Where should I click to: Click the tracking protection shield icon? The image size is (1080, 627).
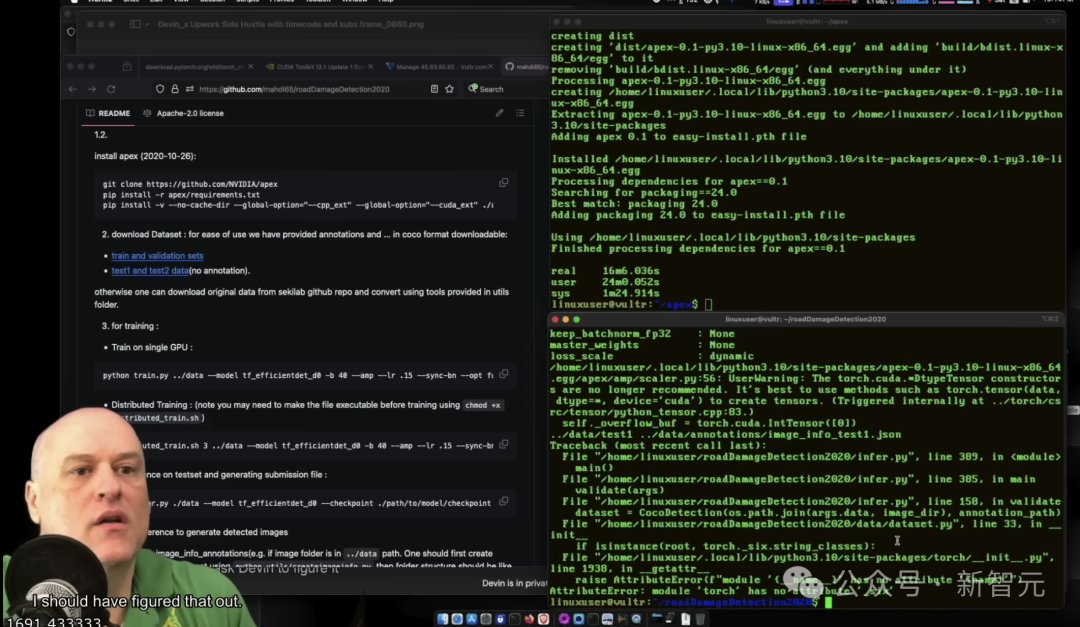(x=161, y=89)
